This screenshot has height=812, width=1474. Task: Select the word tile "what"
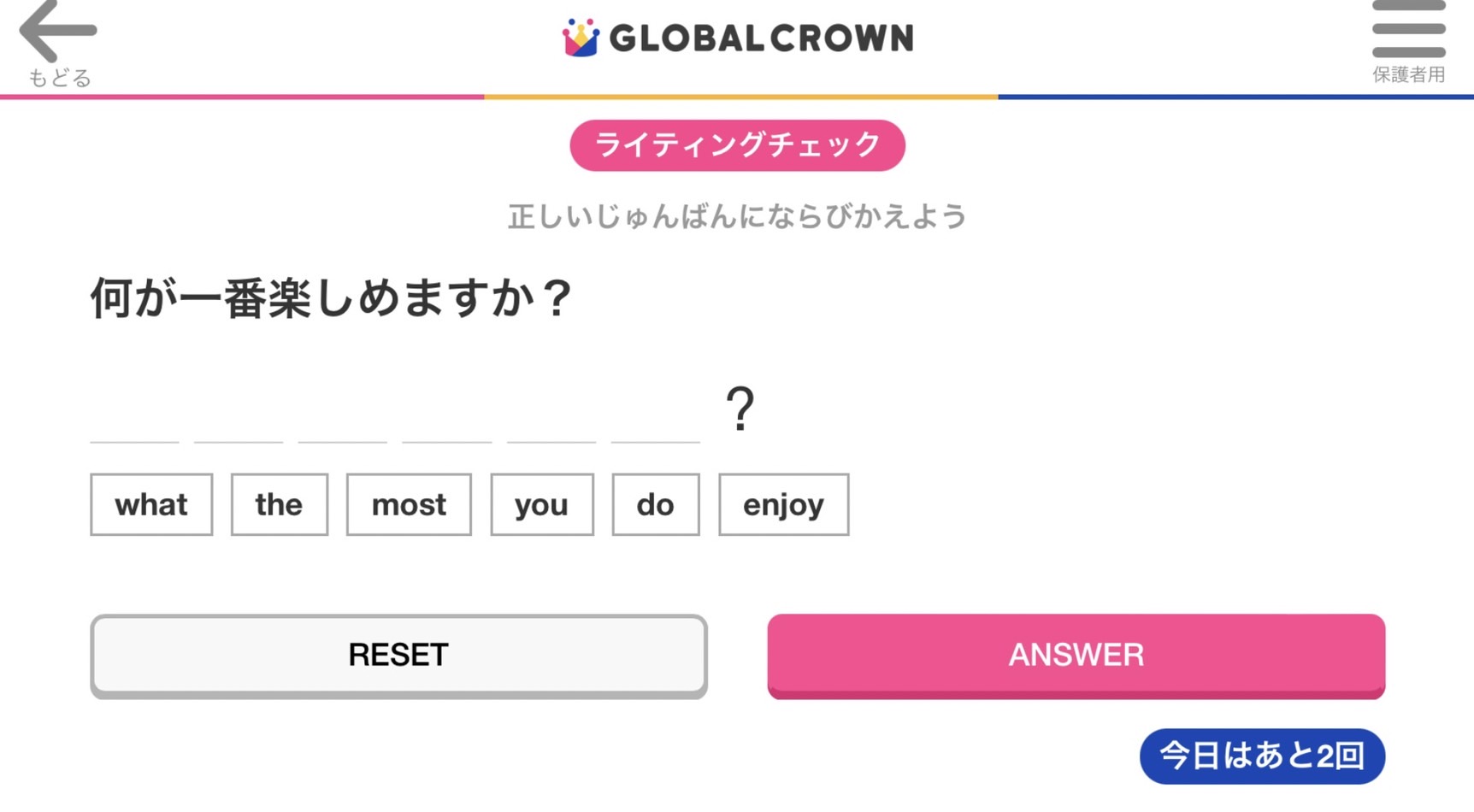click(x=151, y=504)
